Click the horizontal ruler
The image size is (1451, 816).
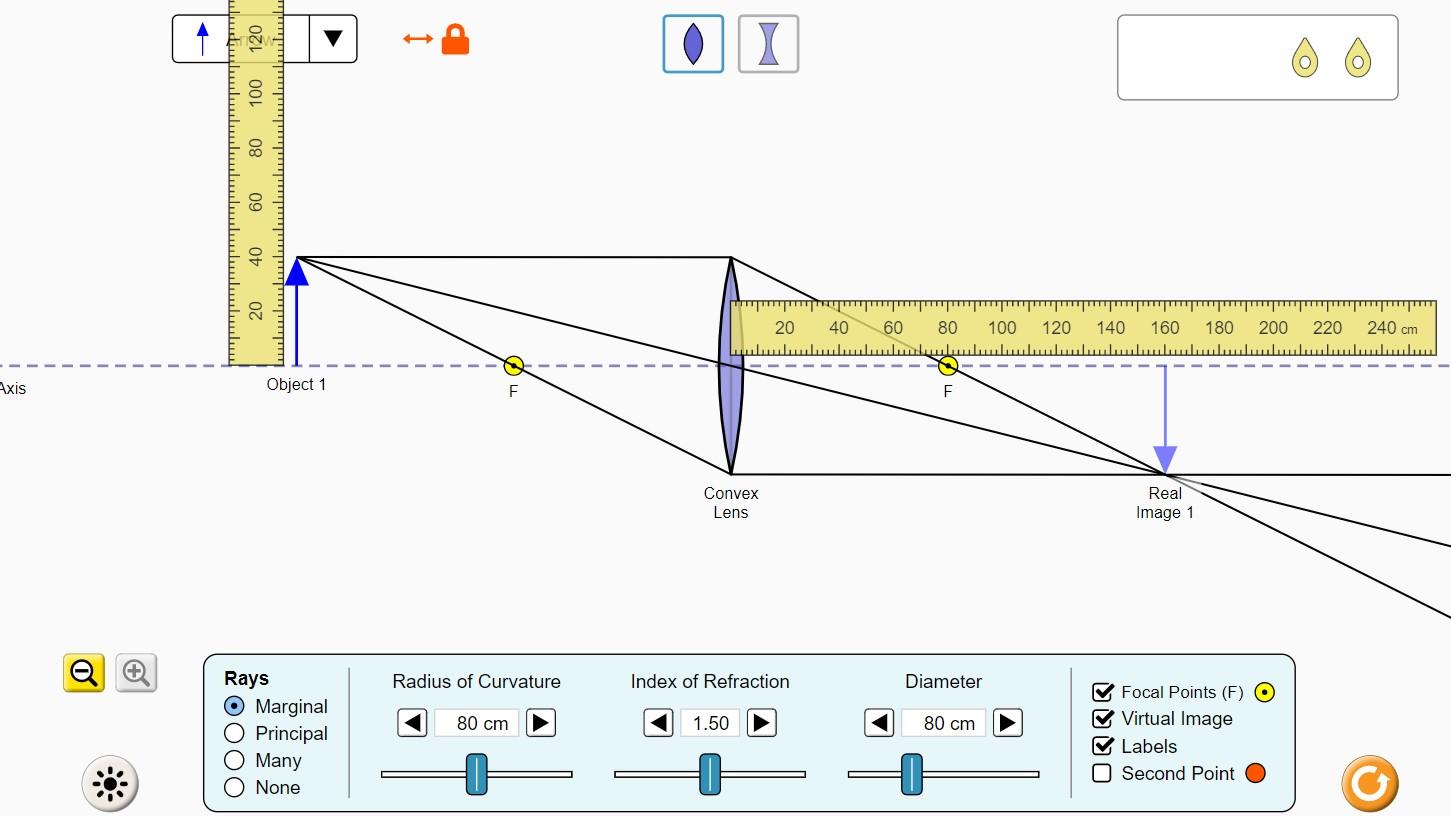(1084, 327)
